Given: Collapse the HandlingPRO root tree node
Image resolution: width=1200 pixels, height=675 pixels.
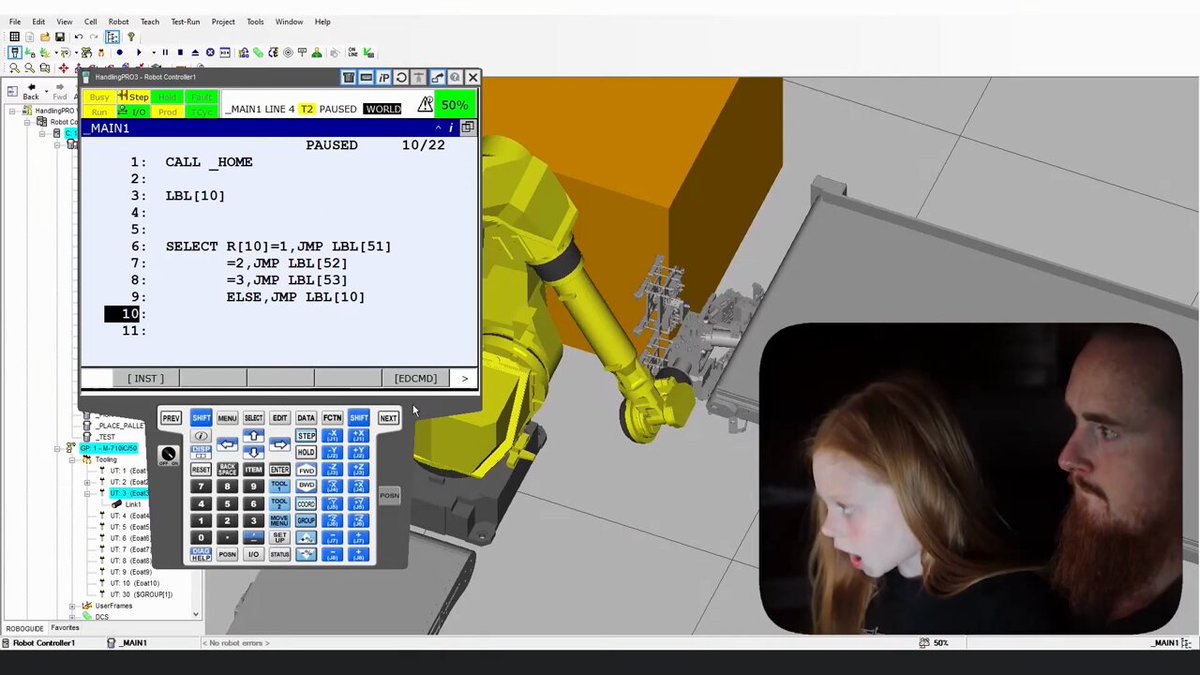Looking at the screenshot, I should coord(12,111).
